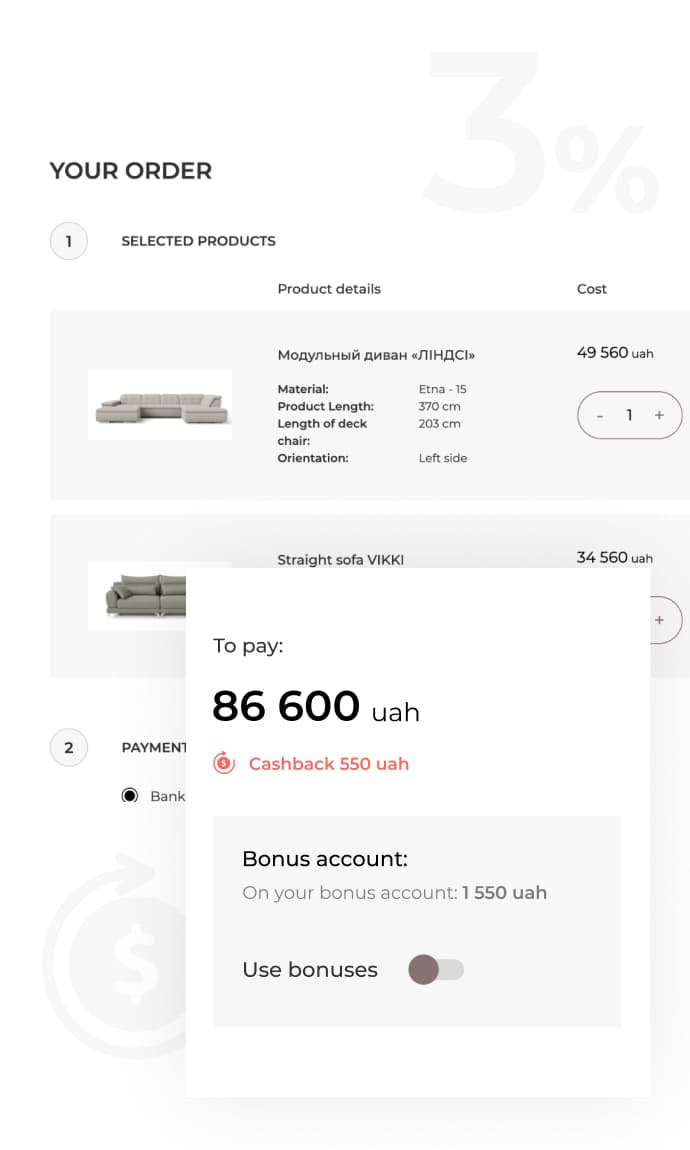Decrease quantity of the ЛІНДСІ sofa
The height and width of the screenshot is (1150, 690).
coord(600,415)
